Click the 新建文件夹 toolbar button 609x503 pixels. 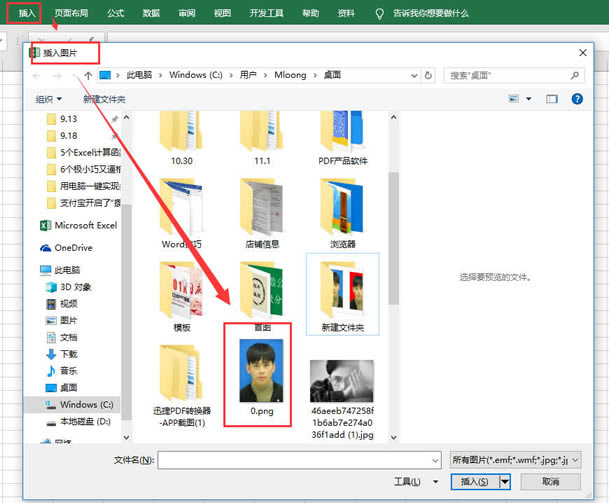pos(105,99)
